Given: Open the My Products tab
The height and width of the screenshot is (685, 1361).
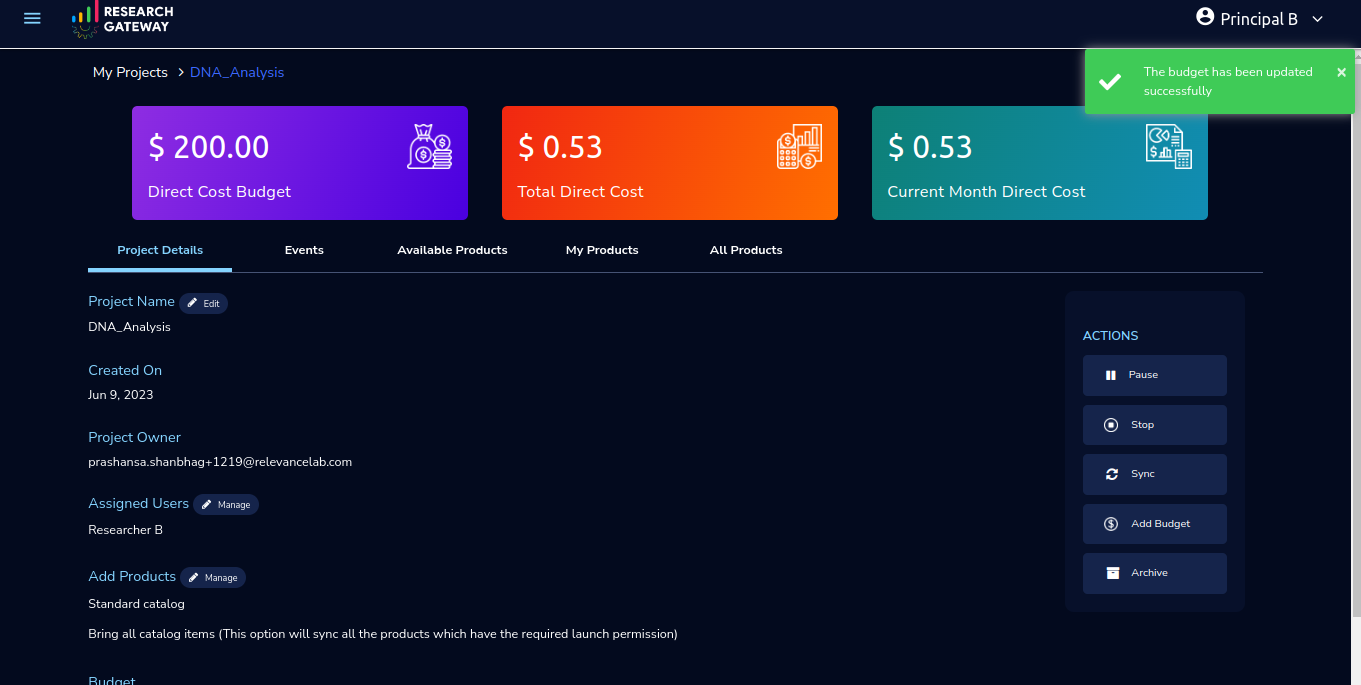Looking at the screenshot, I should 602,250.
